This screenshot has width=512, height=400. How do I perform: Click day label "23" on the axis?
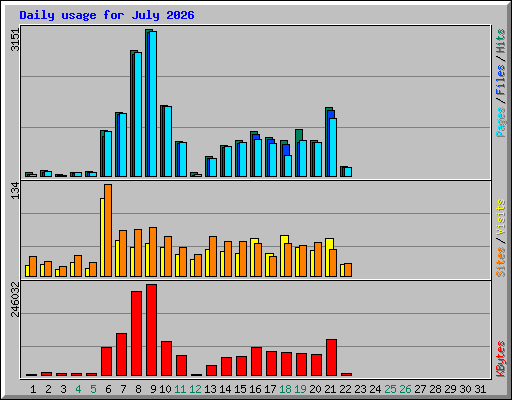pyautogui.click(x=360, y=389)
